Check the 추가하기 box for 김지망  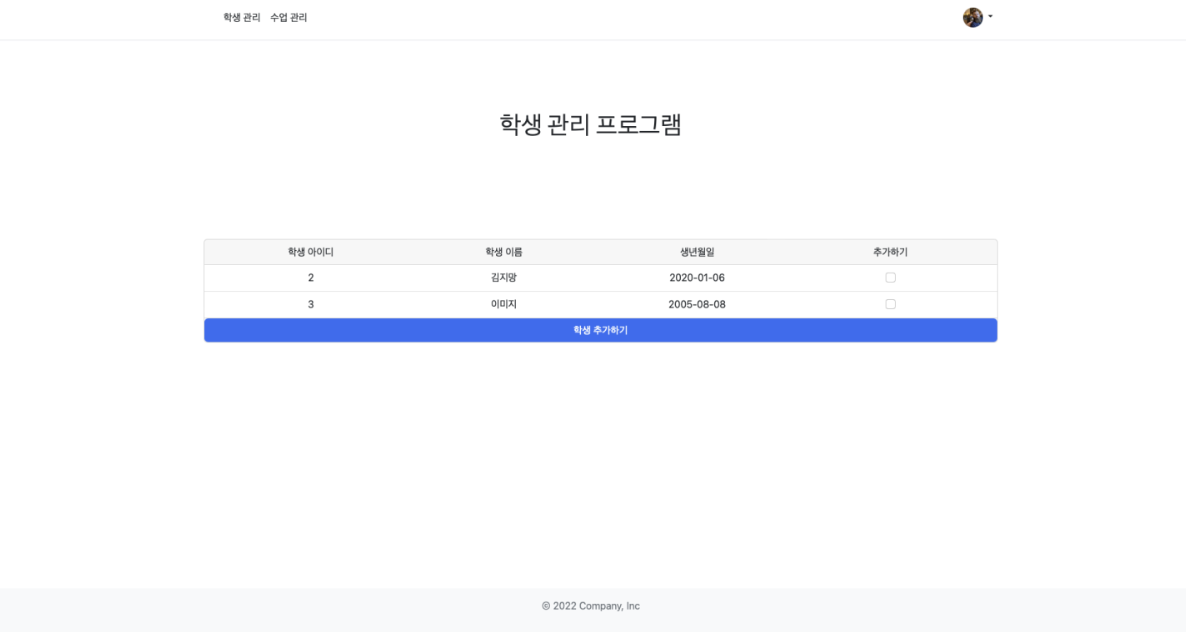click(890, 277)
